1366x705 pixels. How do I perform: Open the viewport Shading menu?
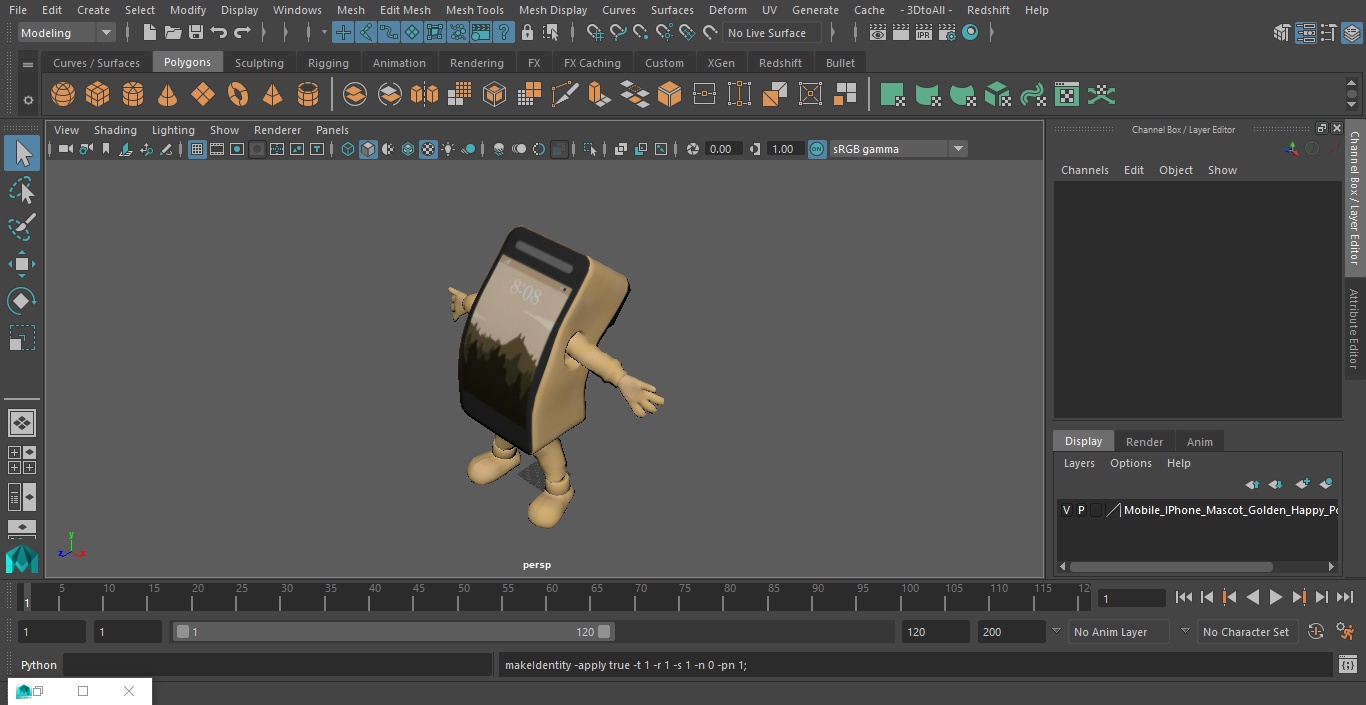[x=115, y=130]
